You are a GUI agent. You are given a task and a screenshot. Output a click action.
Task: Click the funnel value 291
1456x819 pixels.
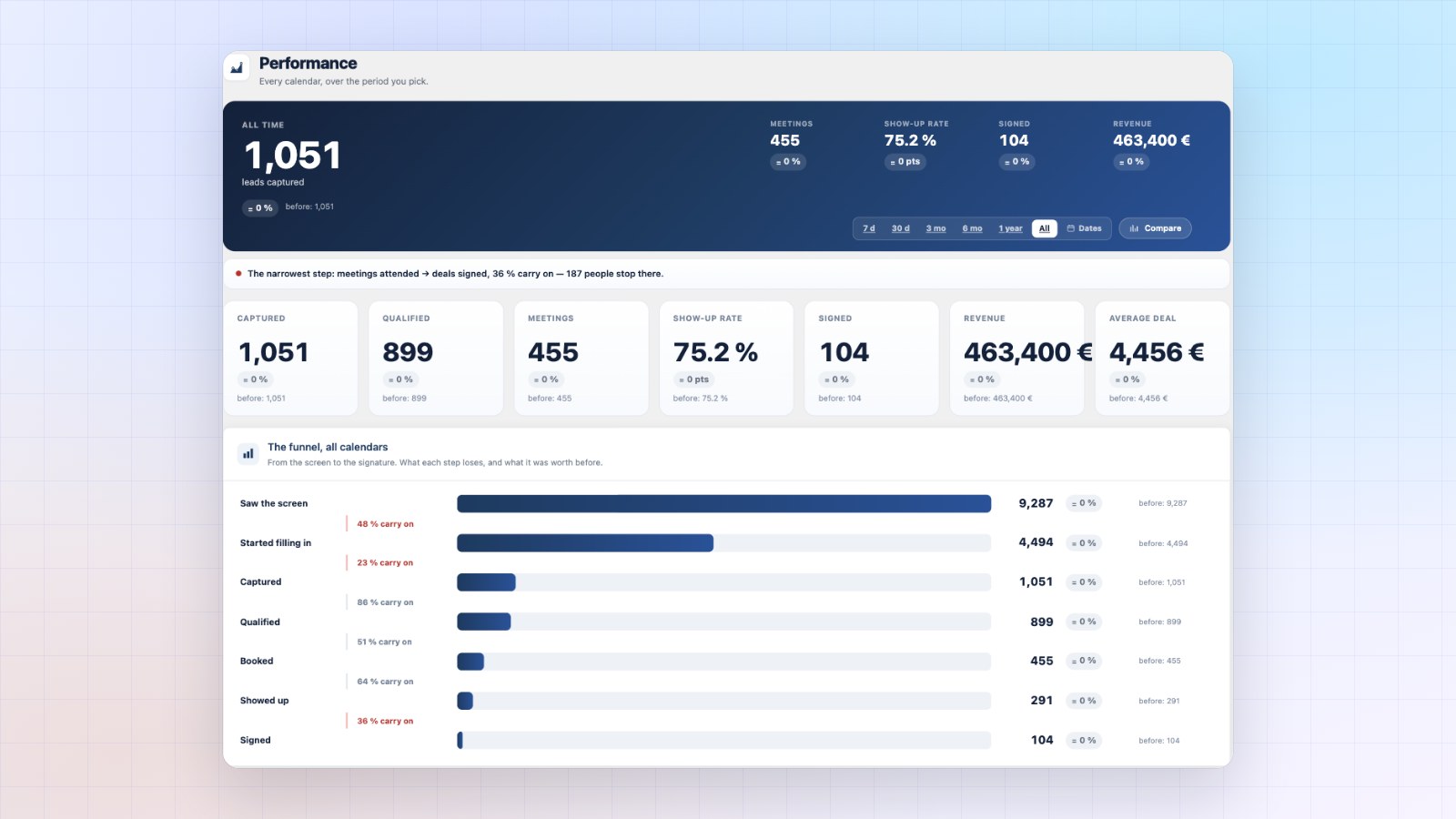point(1042,701)
